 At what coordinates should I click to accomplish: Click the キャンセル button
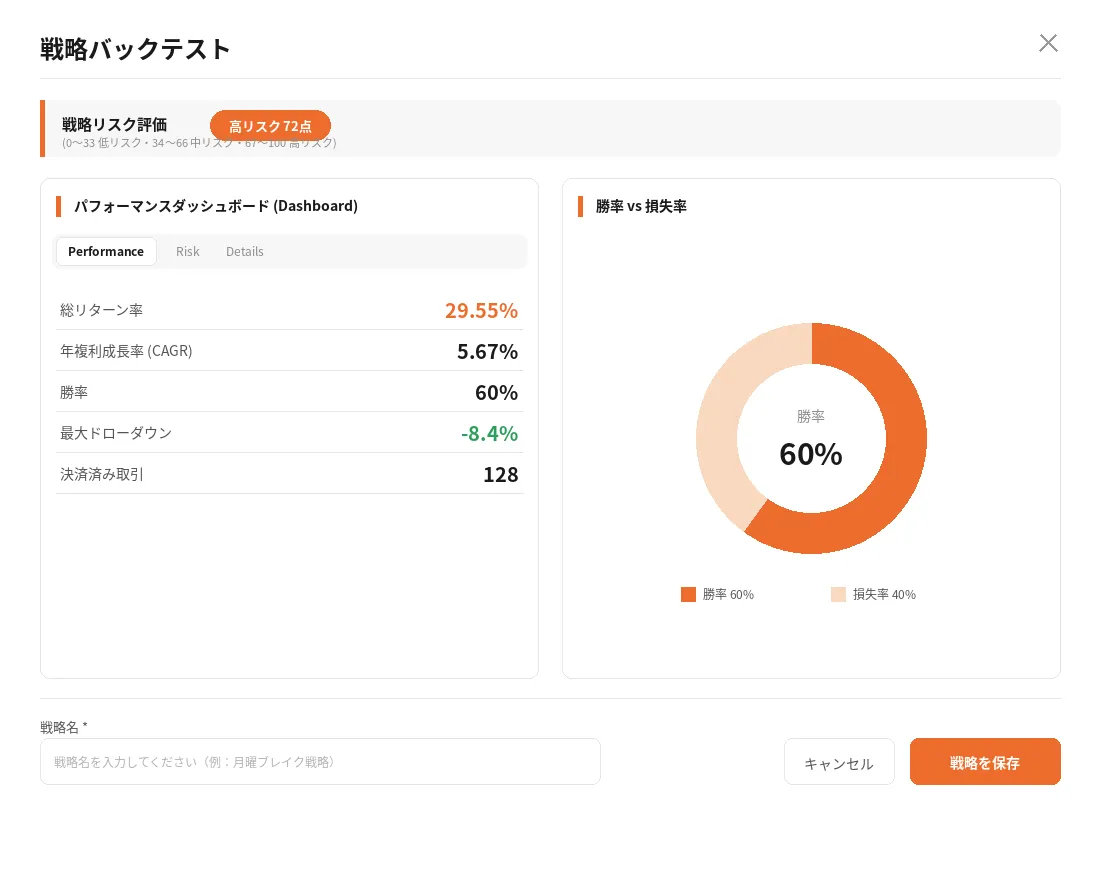(839, 762)
